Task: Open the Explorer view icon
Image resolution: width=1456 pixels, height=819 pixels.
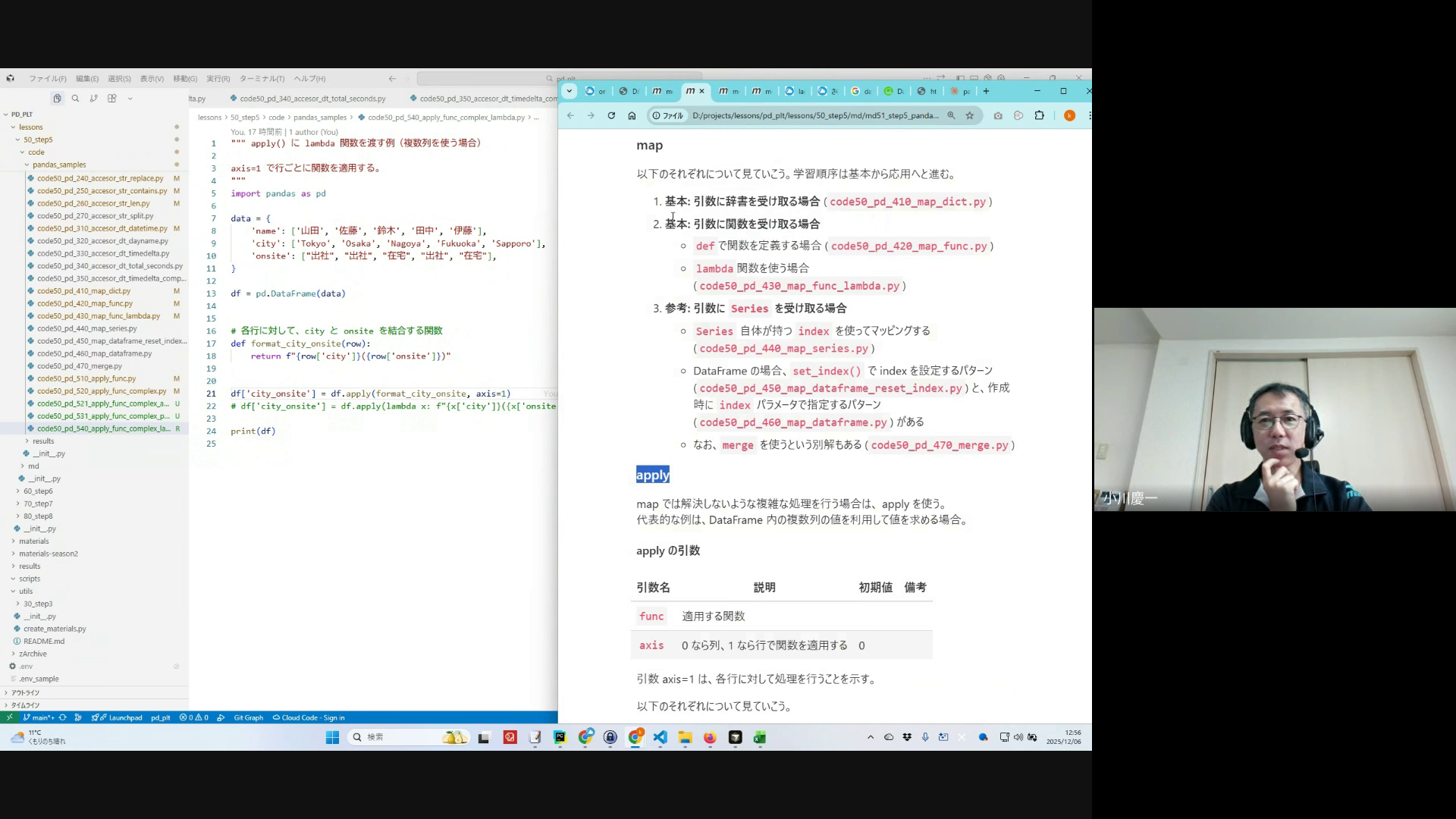Action: (x=57, y=99)
